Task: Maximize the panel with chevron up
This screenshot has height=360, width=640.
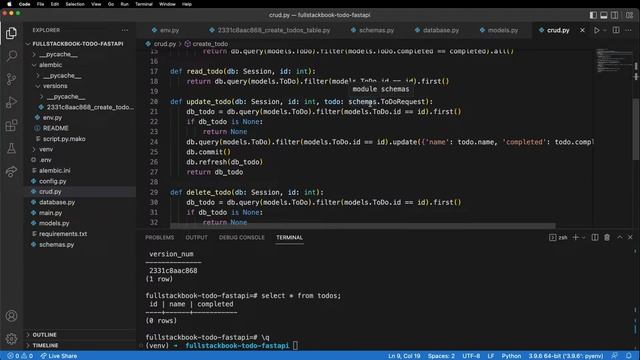Action: pos(620,237)
